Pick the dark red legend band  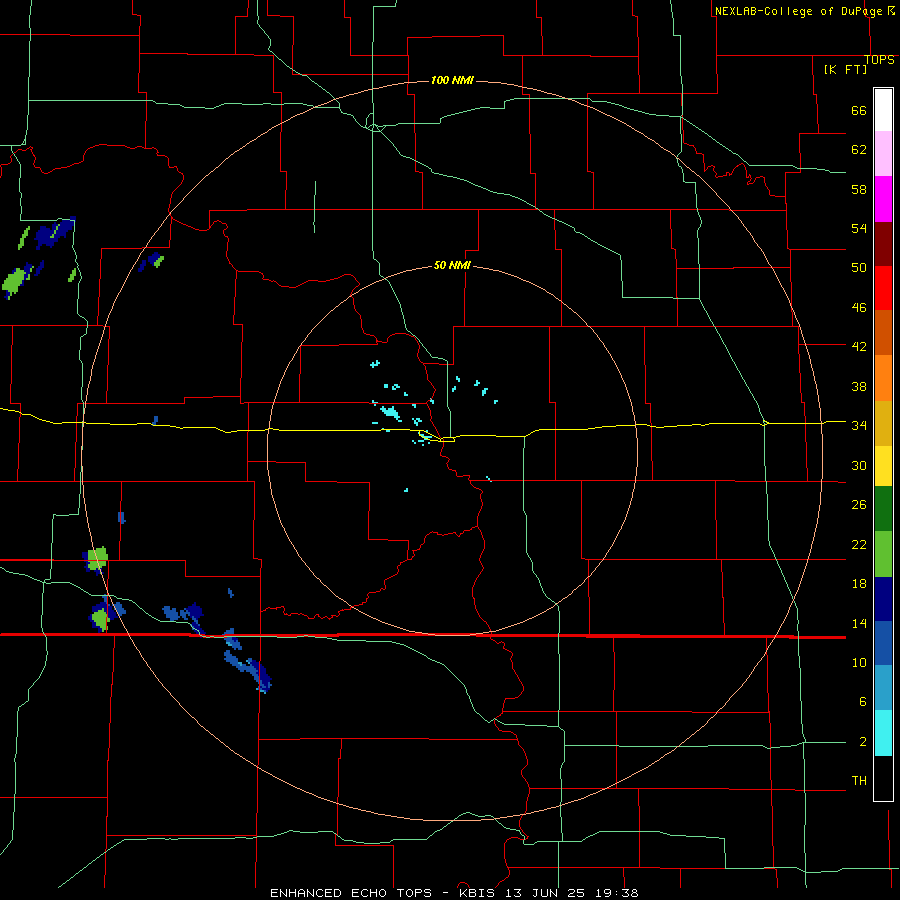[883, 244]
